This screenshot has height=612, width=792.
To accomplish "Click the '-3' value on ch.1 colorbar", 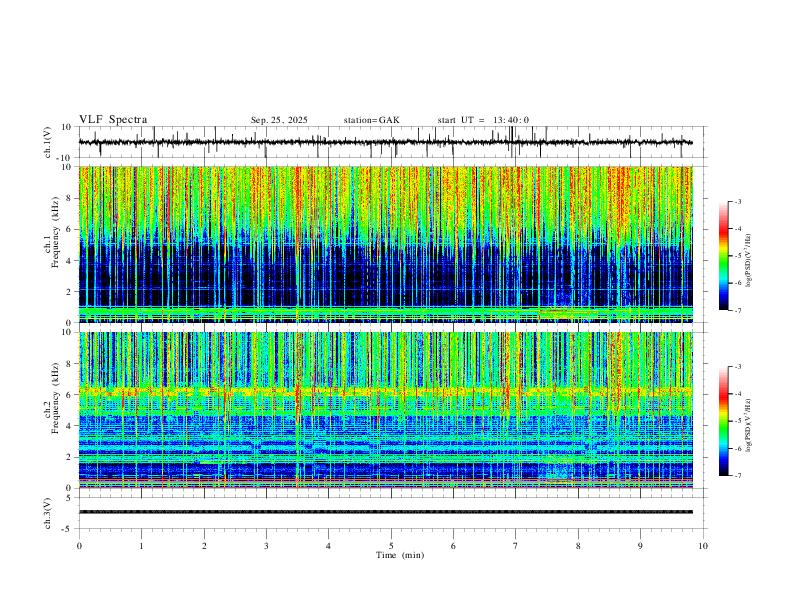I will pos(737,201).
